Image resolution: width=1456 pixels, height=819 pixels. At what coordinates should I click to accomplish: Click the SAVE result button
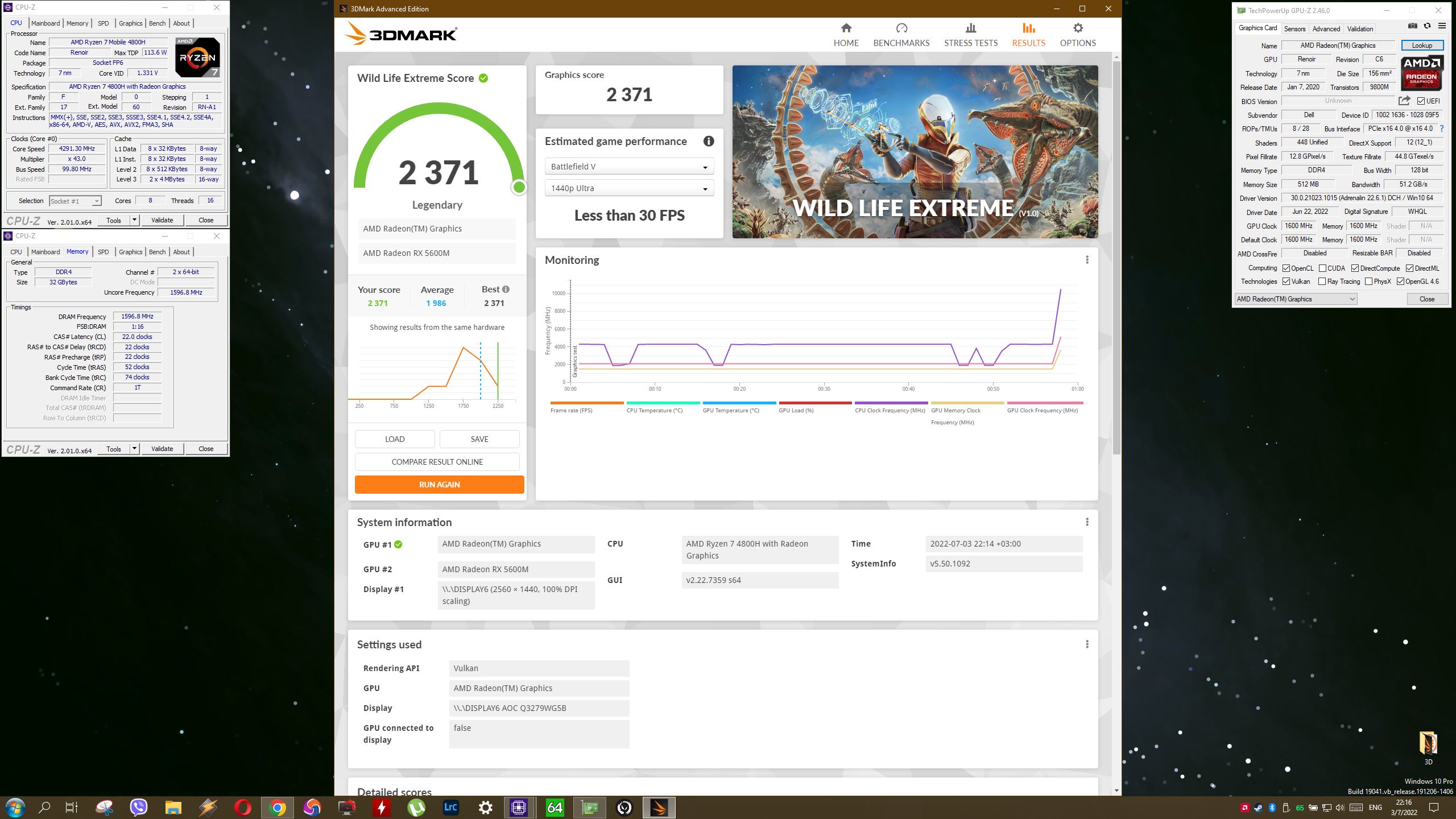click(x=479, y=439)
